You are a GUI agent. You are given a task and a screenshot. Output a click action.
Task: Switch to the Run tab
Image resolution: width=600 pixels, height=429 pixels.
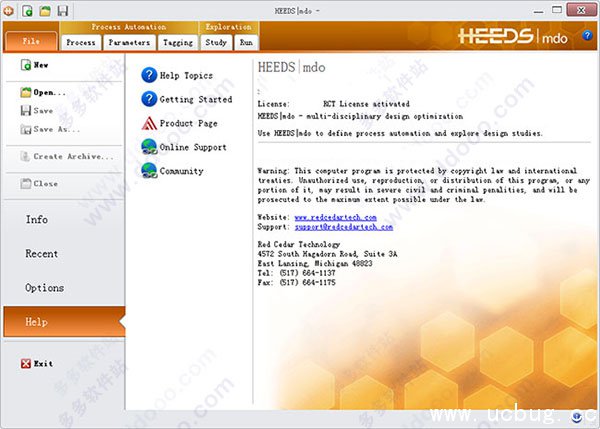[246, 42]
